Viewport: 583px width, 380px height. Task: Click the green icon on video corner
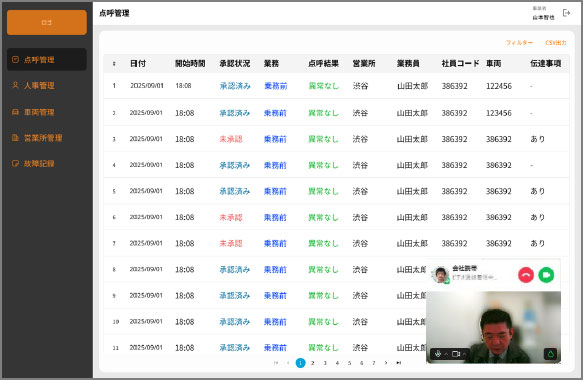coord(551,354)
